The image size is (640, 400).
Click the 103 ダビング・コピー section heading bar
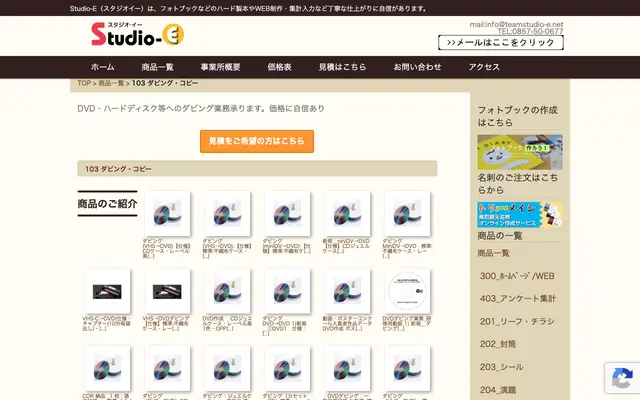tap(257, 169)
